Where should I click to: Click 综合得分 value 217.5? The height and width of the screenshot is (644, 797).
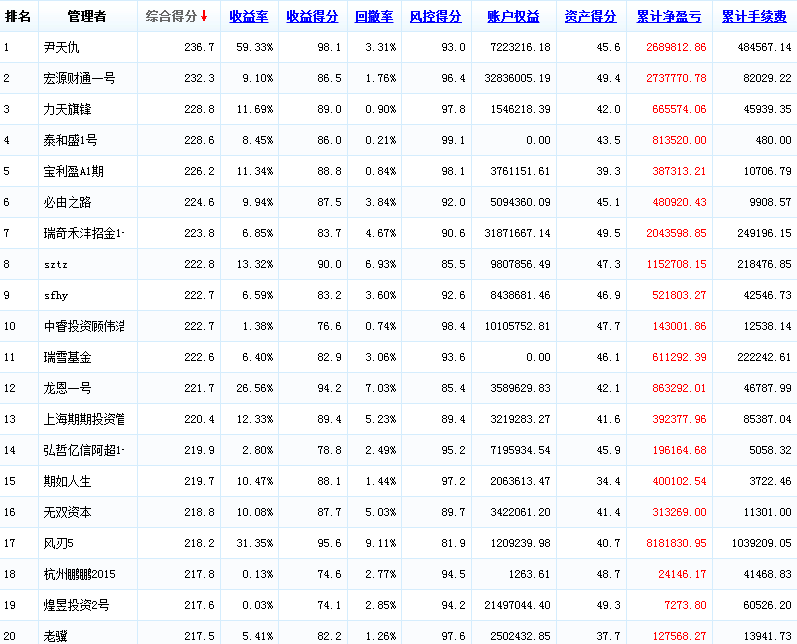point(199,636)
